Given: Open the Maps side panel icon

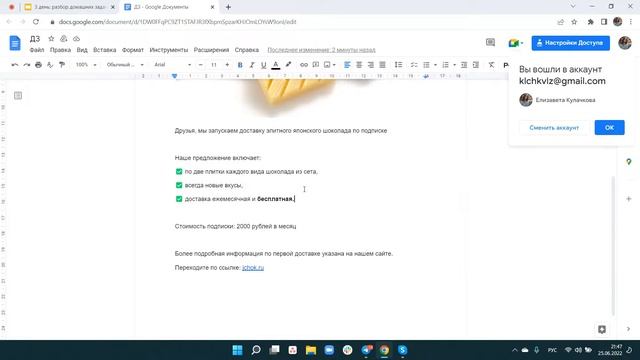Looking at the screenshot, I should [629, 162].
